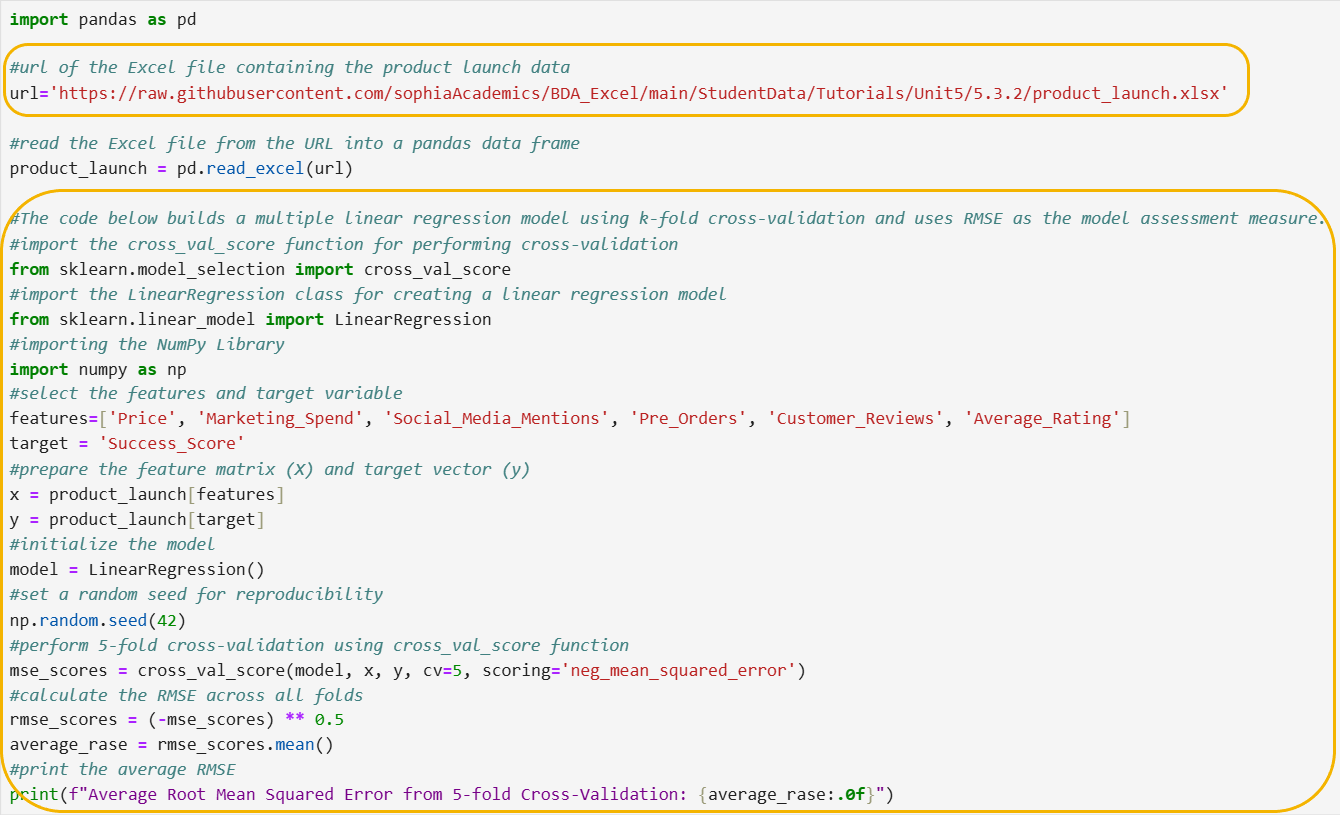
Task: Click the LinearRegression import line
Action: 250,319
